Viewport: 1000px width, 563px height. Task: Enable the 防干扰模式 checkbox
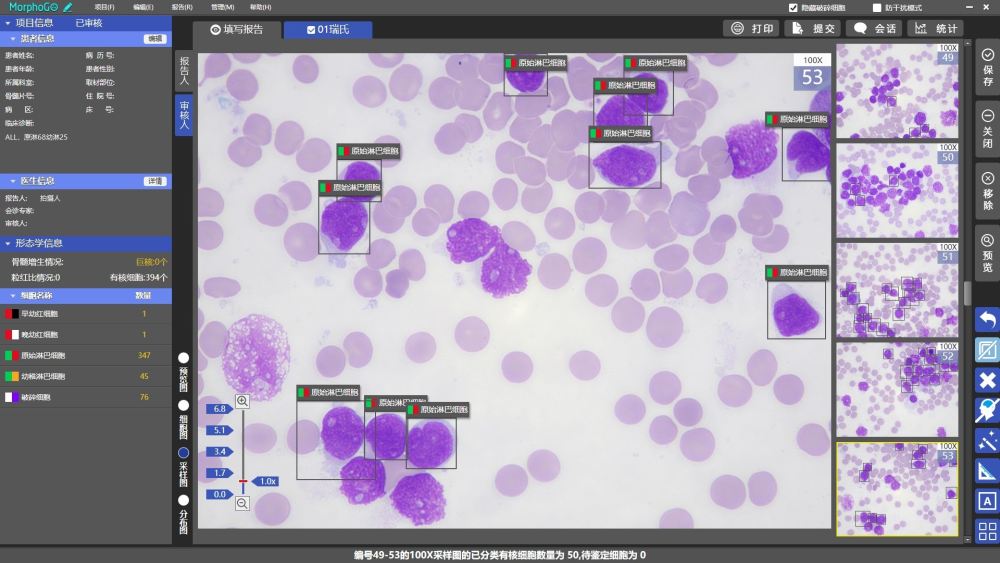point(877,8)
